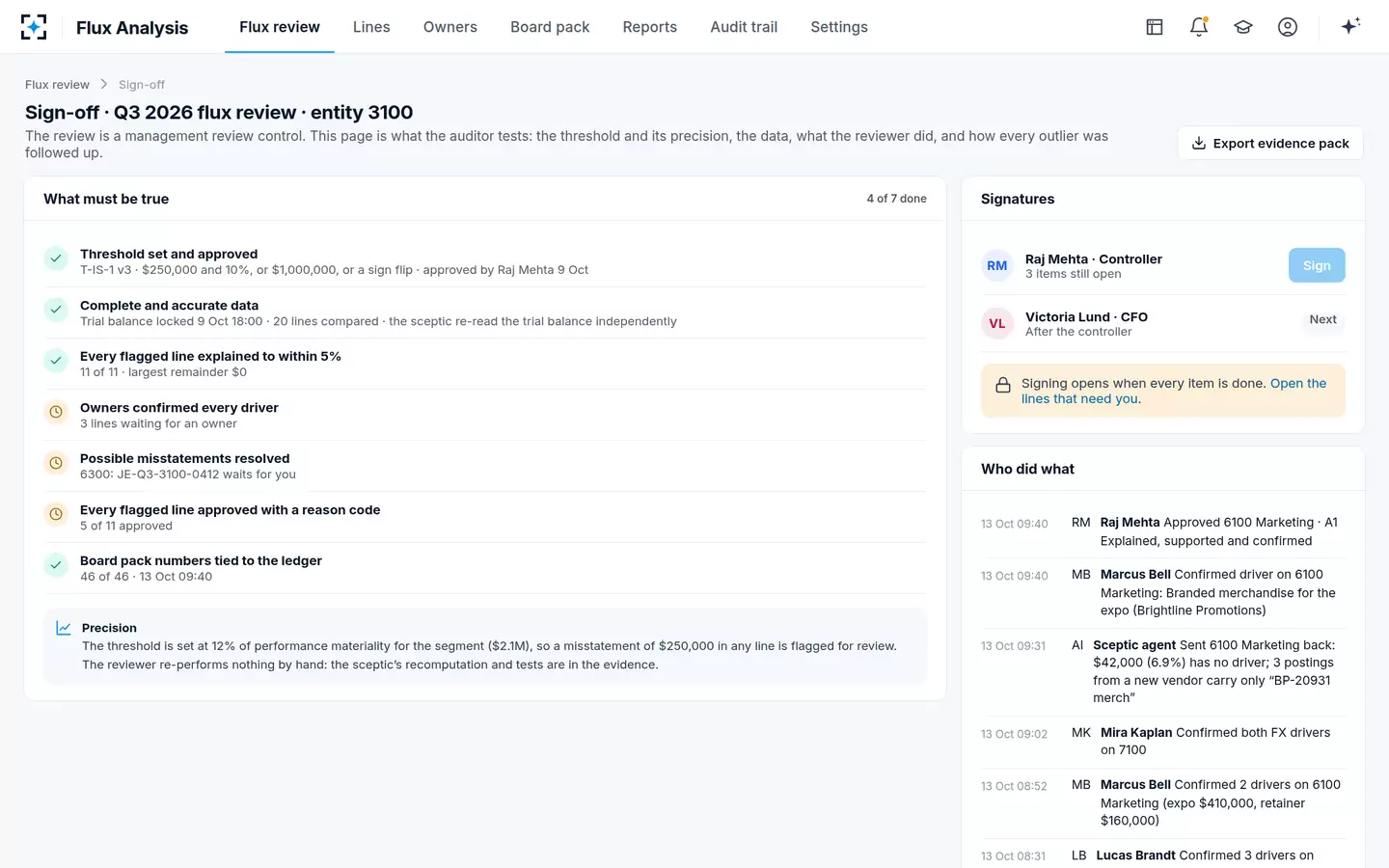This screenshot has width=1389, height=868.
Task: Click clock icon for Possible misstatements resolved
Action: (x=56, y=463)
